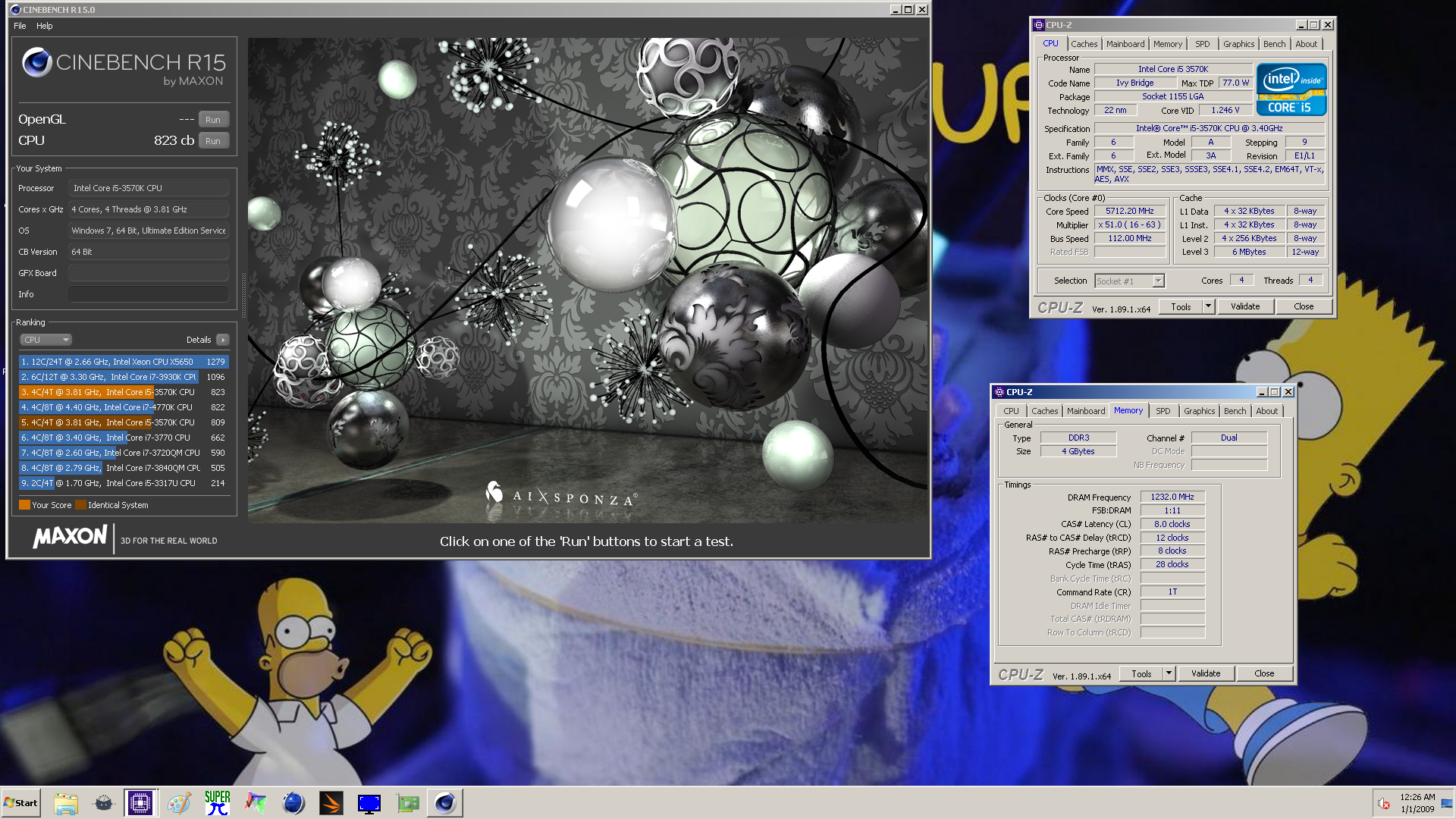The image size is (1456, 819).
Task: Run the CPU benchmark
Action: (213, 141)
